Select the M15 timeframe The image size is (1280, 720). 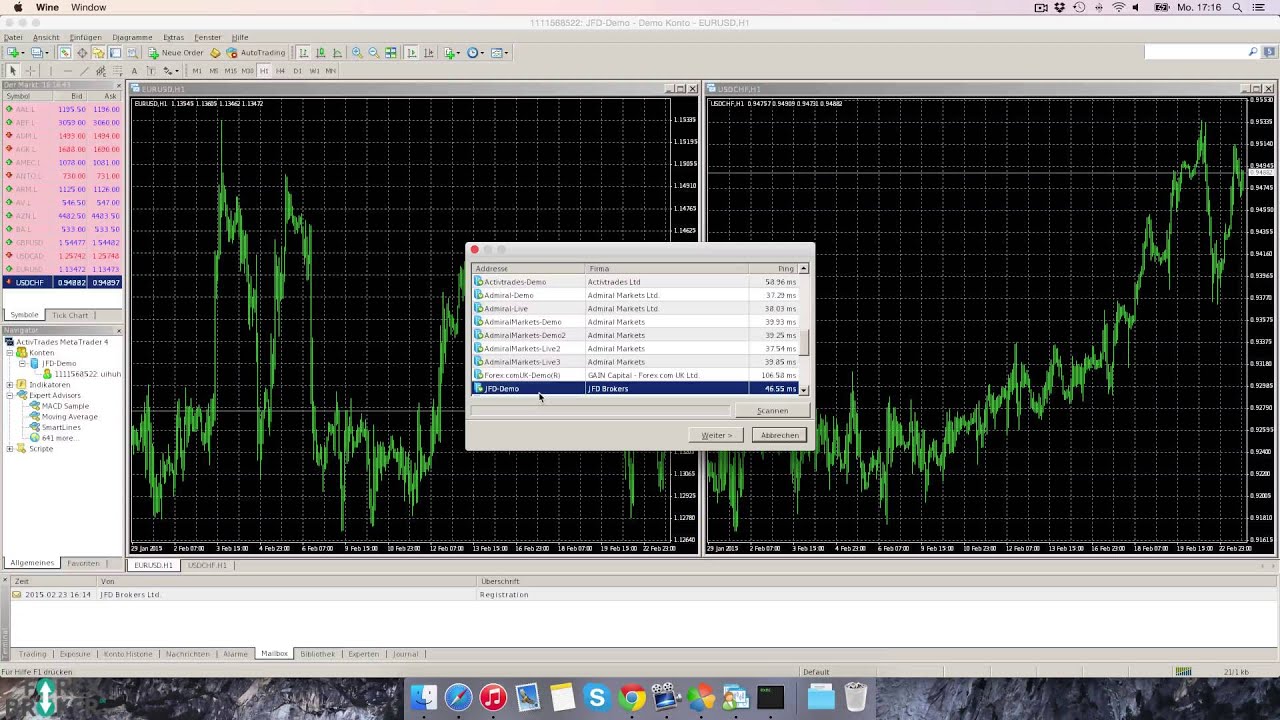pos(230,71)
